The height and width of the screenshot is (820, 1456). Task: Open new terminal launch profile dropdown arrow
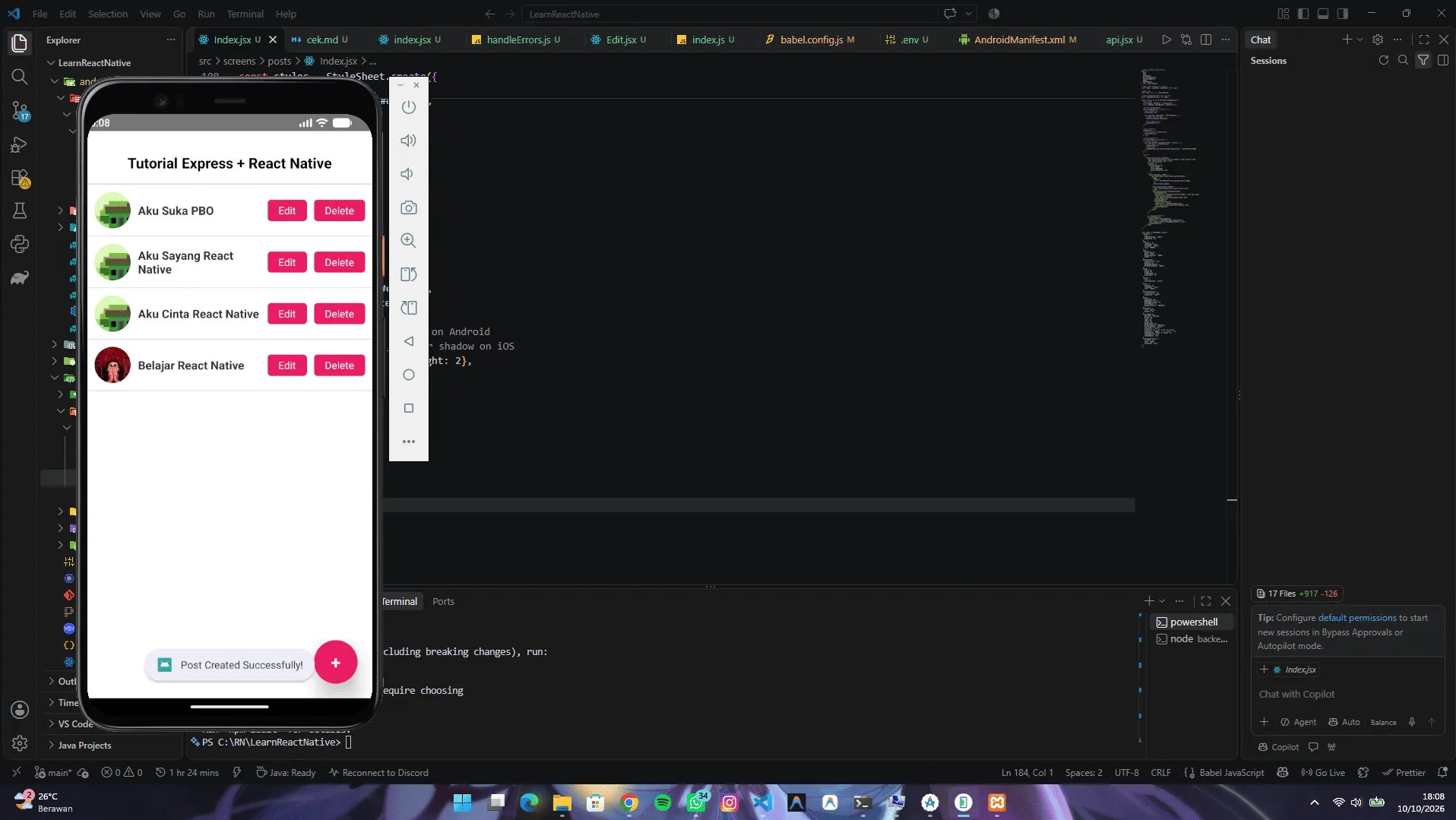pyautogui.click(x=1163, y=601)
